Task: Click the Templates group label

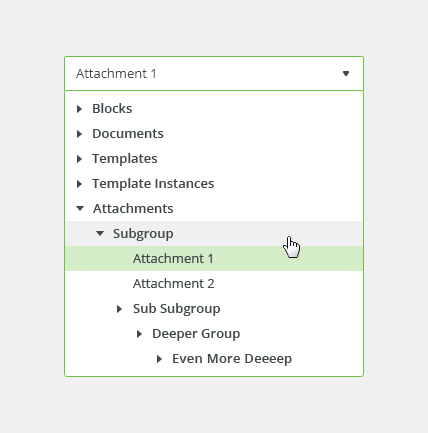Action: (125, 159)
